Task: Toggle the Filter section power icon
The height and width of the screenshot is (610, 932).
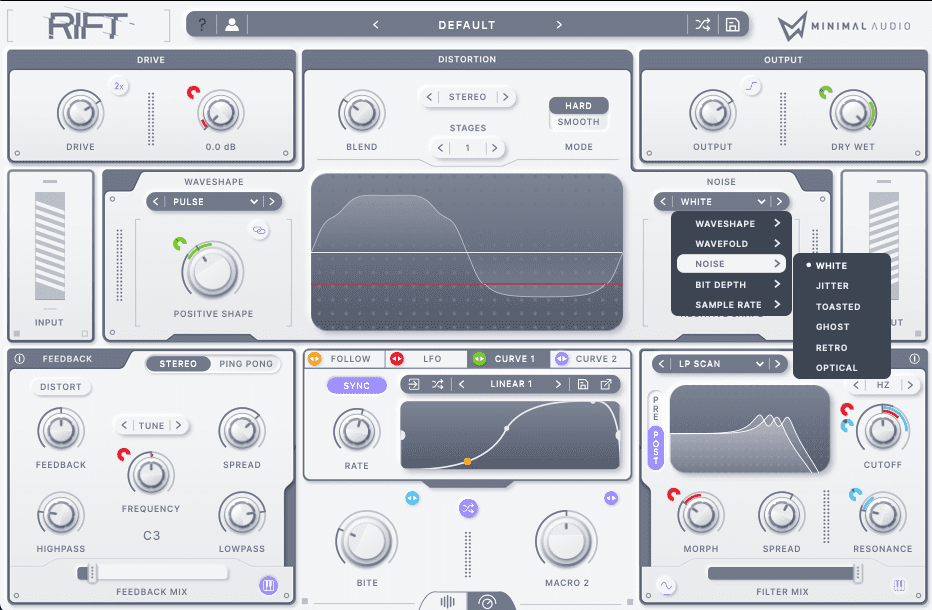Action: point(914,359)
